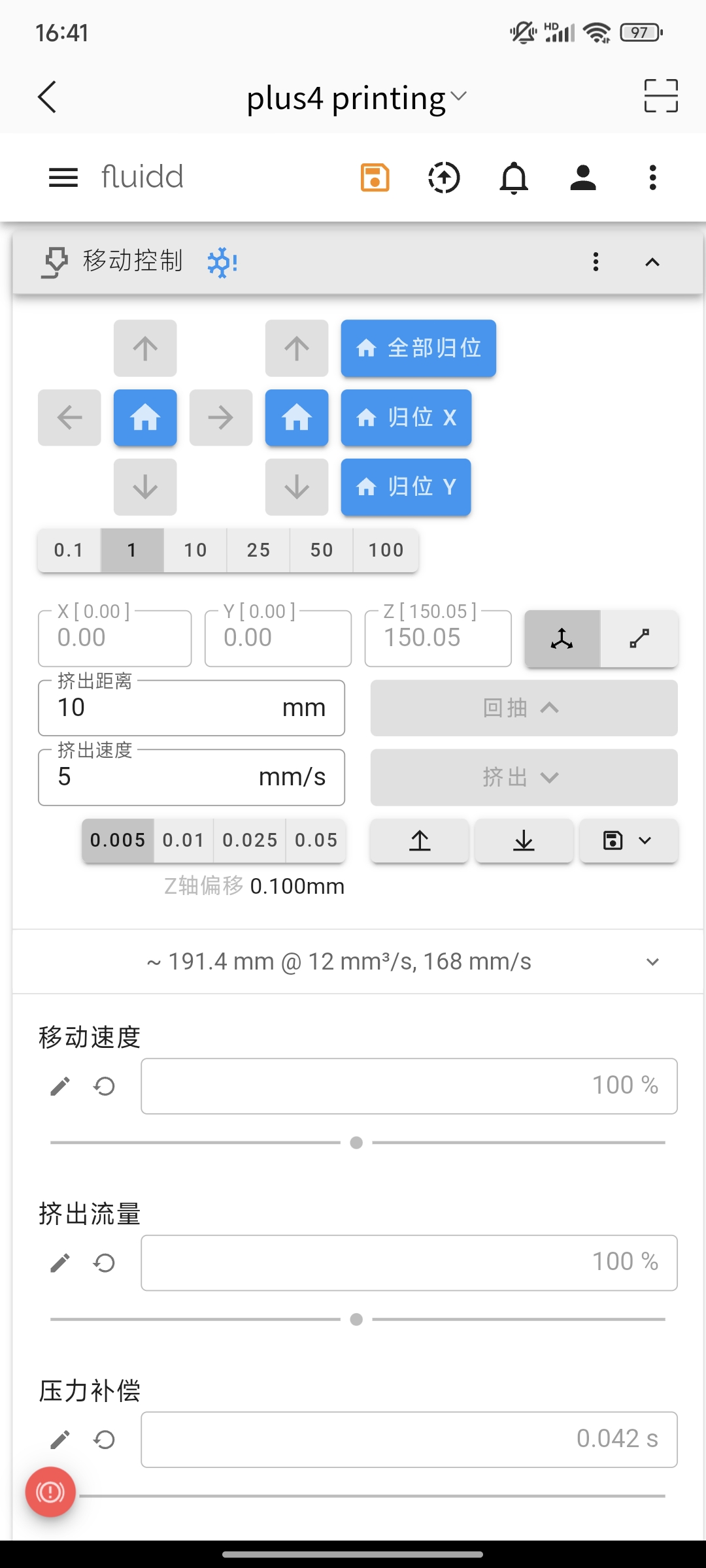706x1568 pixels.
Task: Click the user account icon
Action: pos(583,178)
